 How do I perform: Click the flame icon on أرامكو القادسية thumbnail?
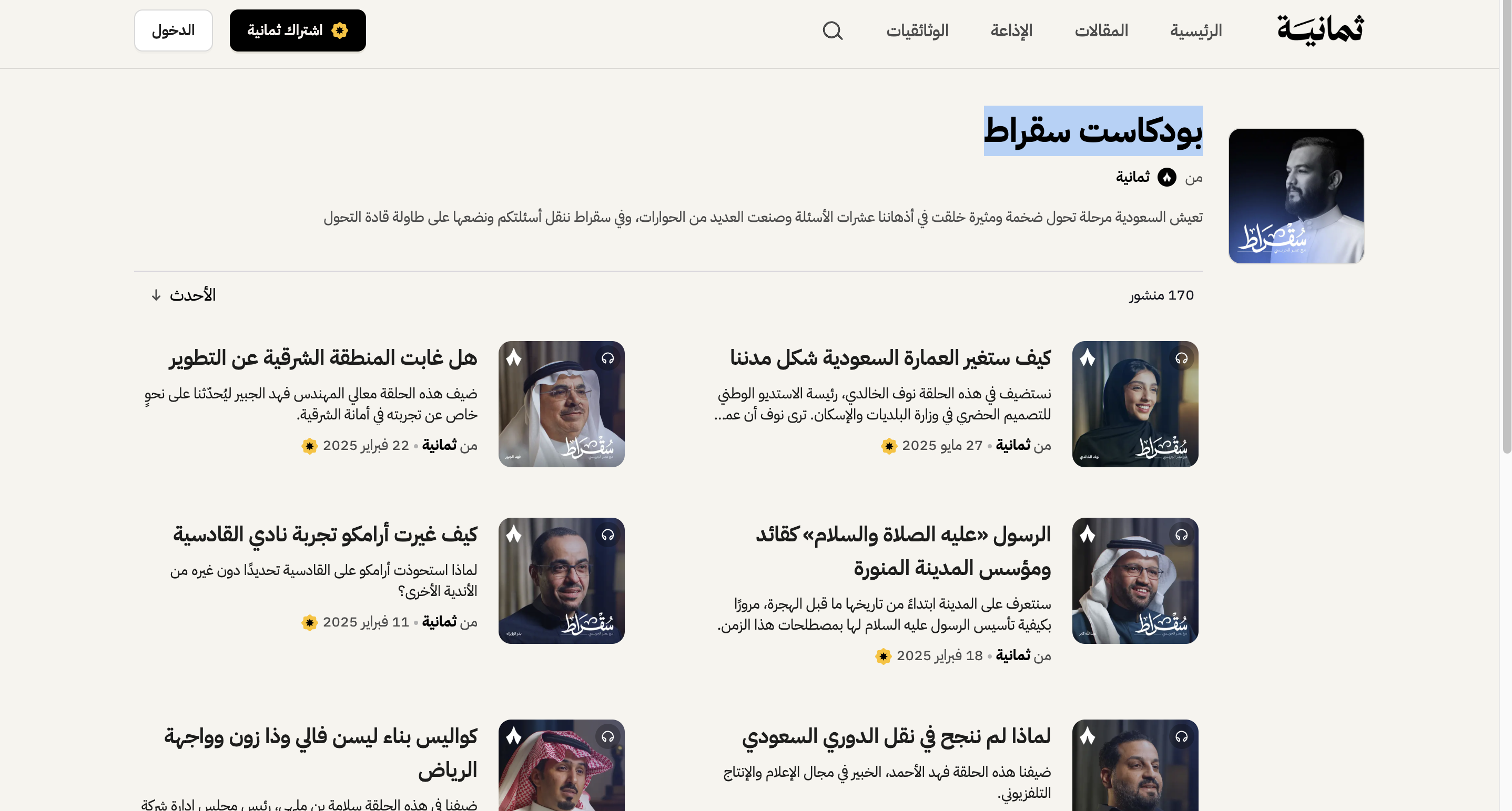[x=514, y=534]
